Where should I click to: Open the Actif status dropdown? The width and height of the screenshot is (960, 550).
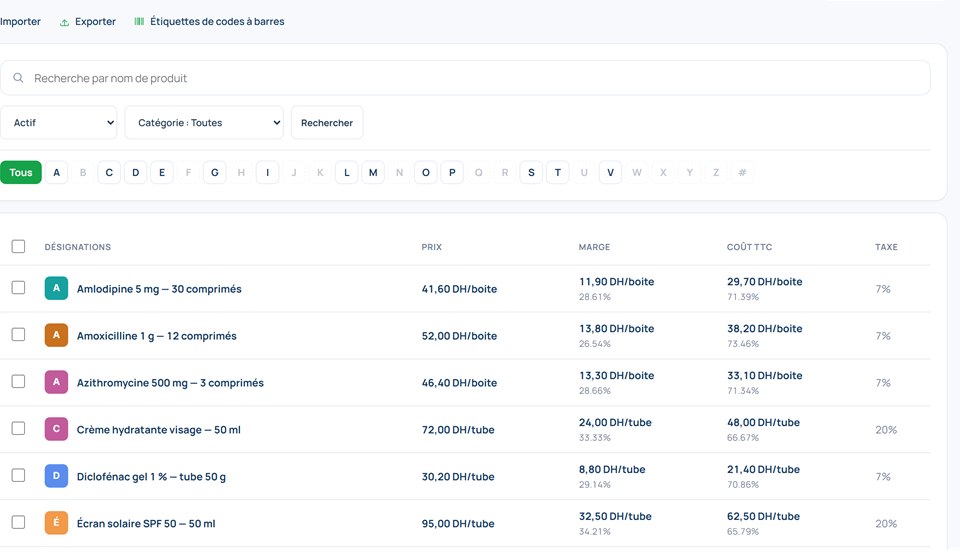click(x=59, y=122)
